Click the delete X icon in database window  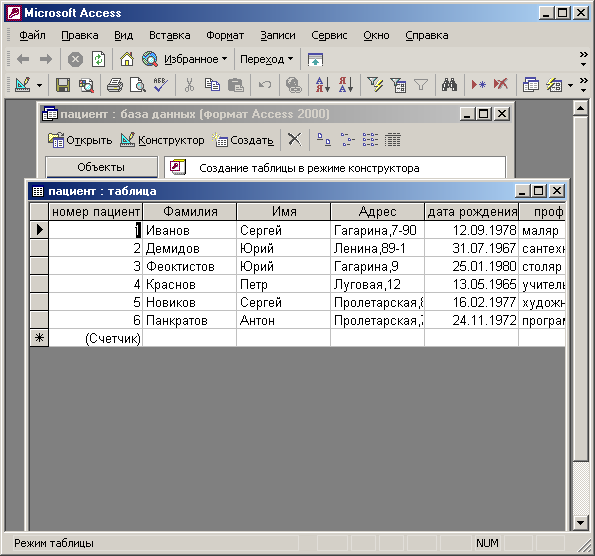coord(294,140)
